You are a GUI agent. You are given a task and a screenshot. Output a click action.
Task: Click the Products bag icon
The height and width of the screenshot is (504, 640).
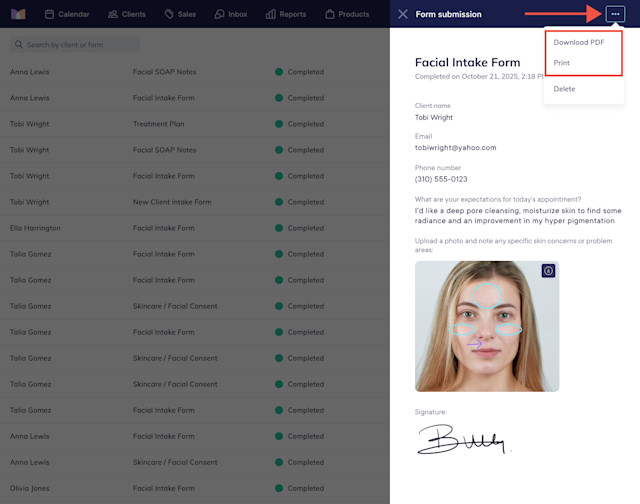(330, 14)
